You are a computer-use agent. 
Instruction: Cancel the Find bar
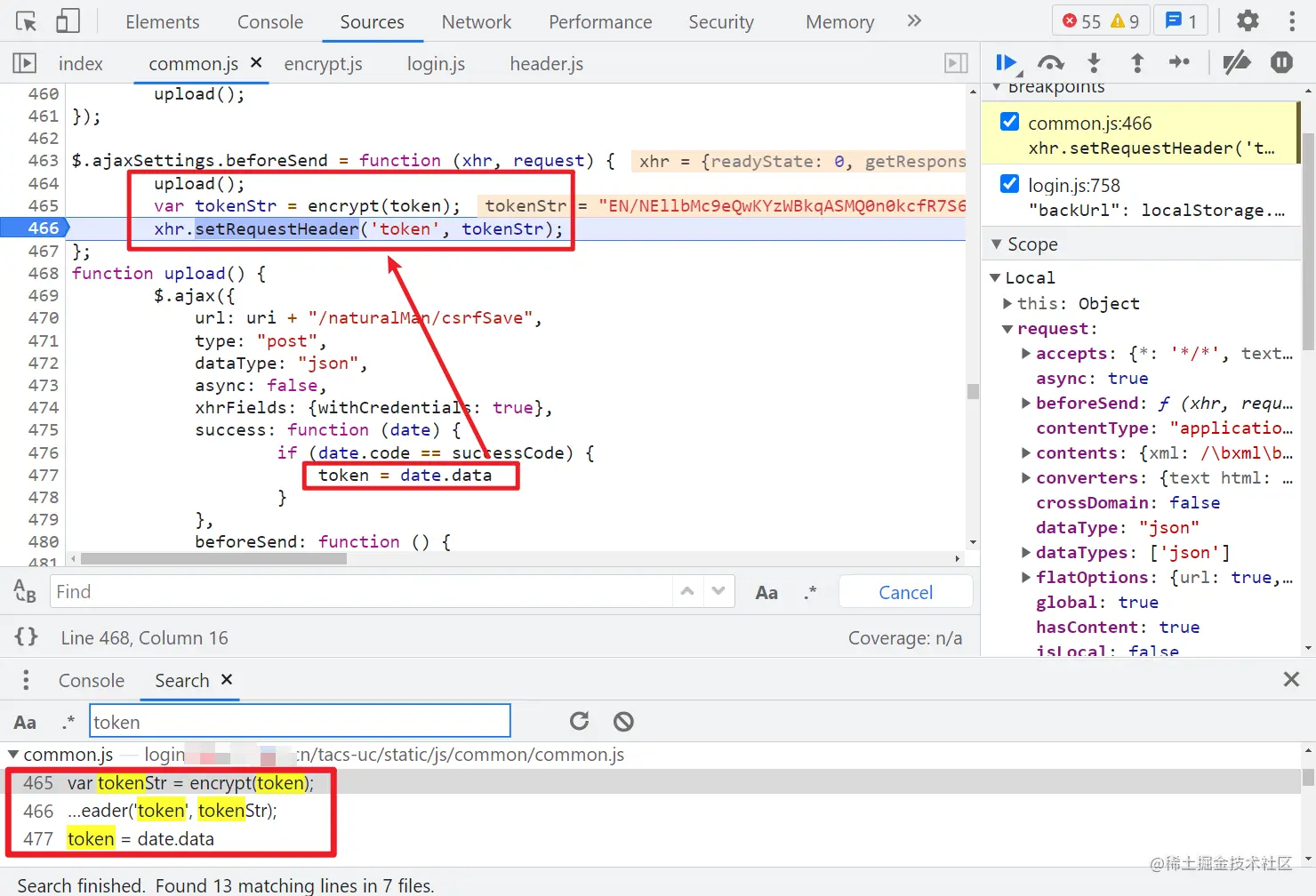(906, 592)
